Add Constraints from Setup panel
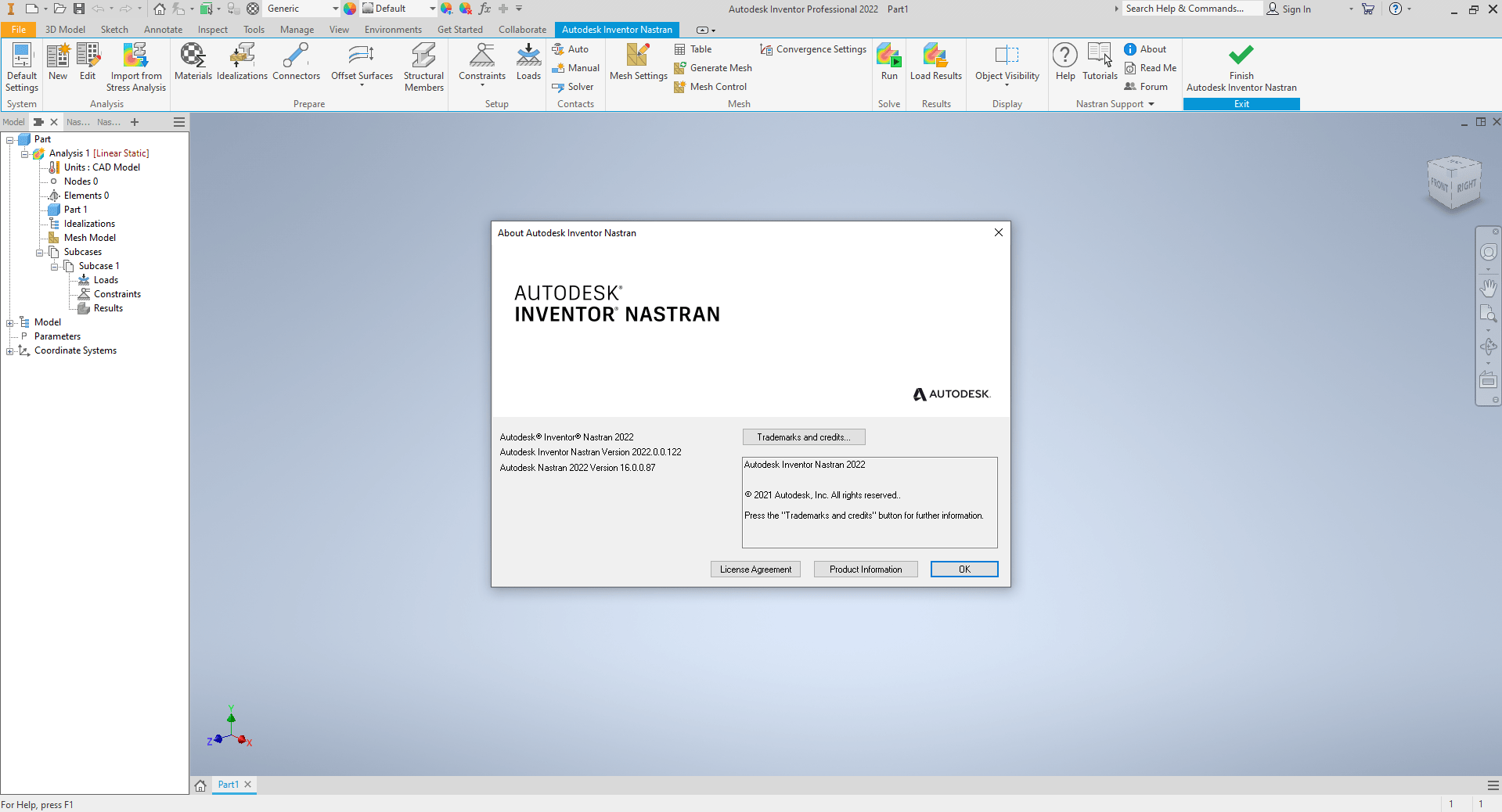This screenshot has width=1502, height=812. [482, 64]
